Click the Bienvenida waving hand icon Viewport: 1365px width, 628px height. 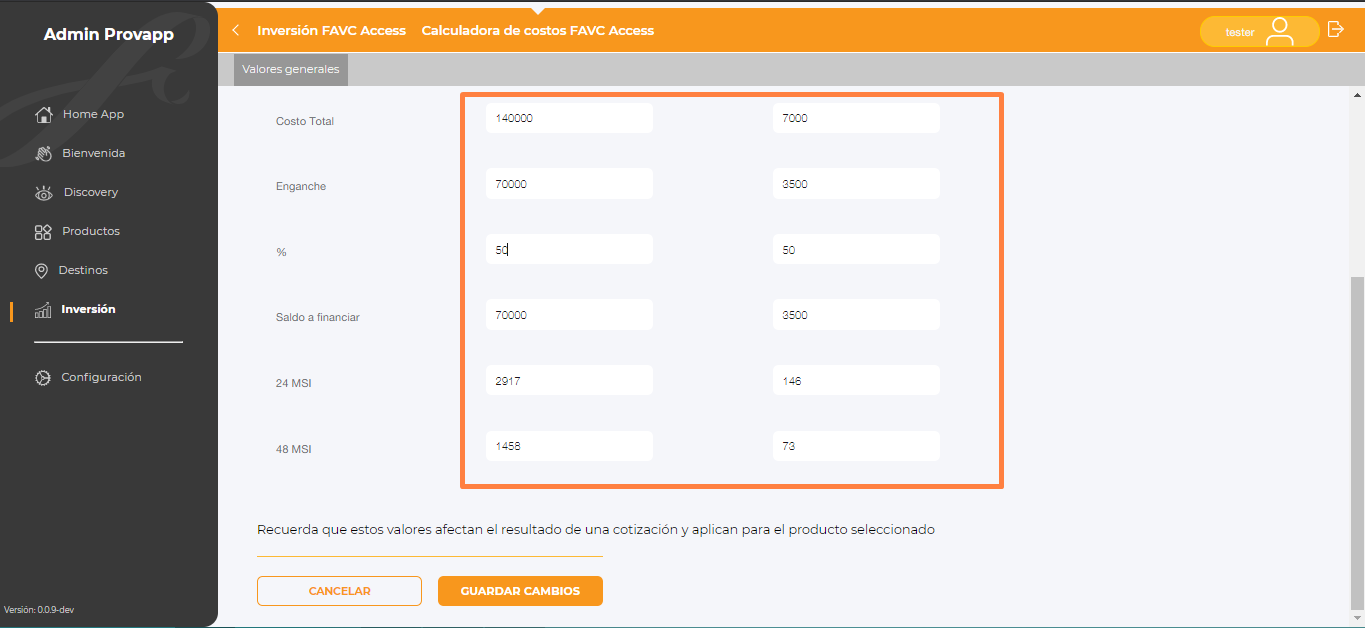[x=43, y=153]
